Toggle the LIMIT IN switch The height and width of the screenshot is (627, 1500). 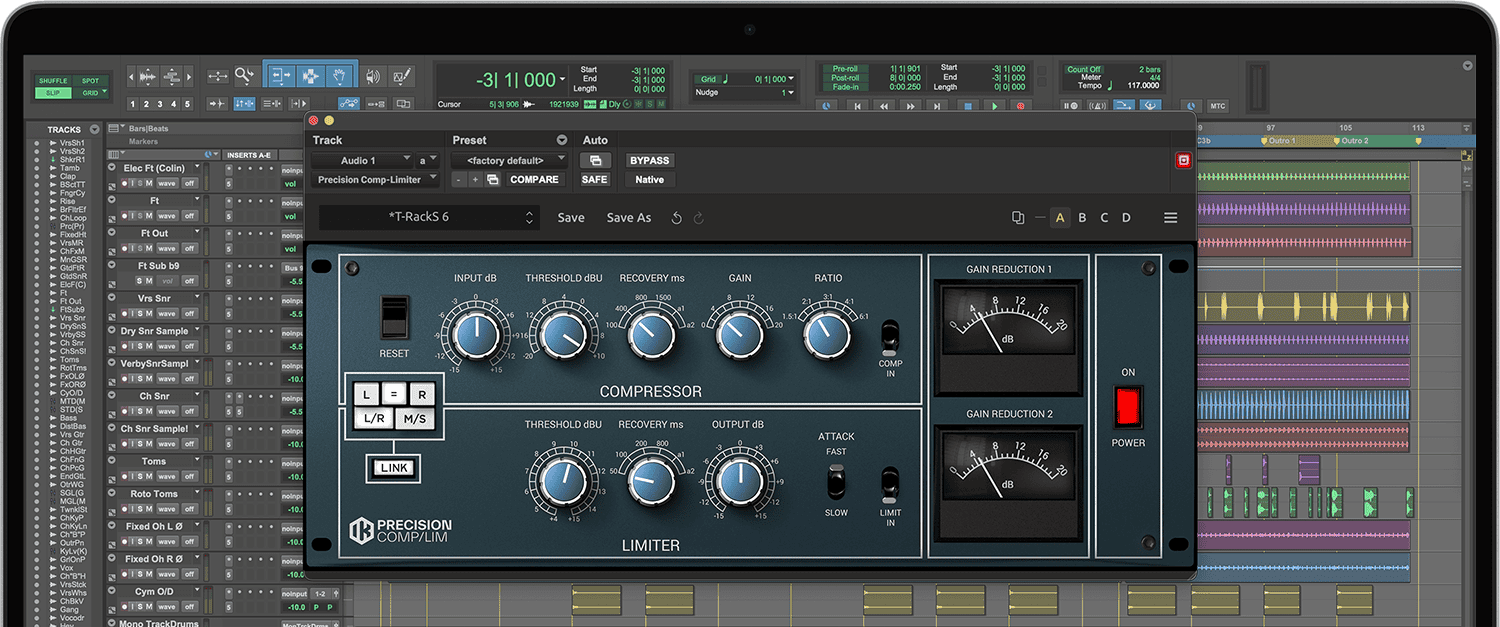890,485
